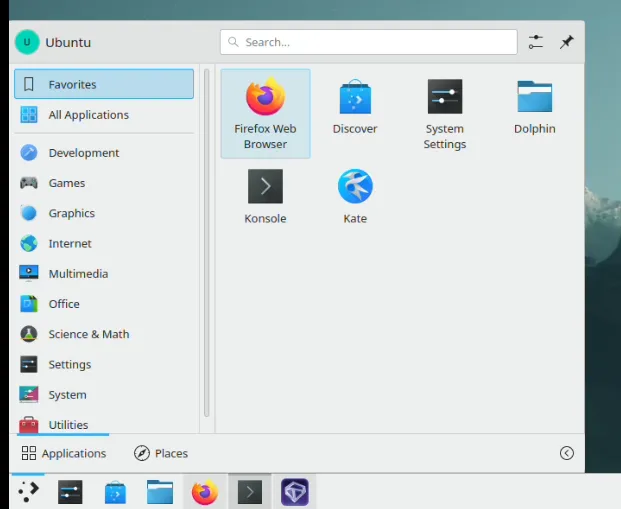Select the Favorites category
Viewport: 621px width, 509px height.
(x=104, y=84)
